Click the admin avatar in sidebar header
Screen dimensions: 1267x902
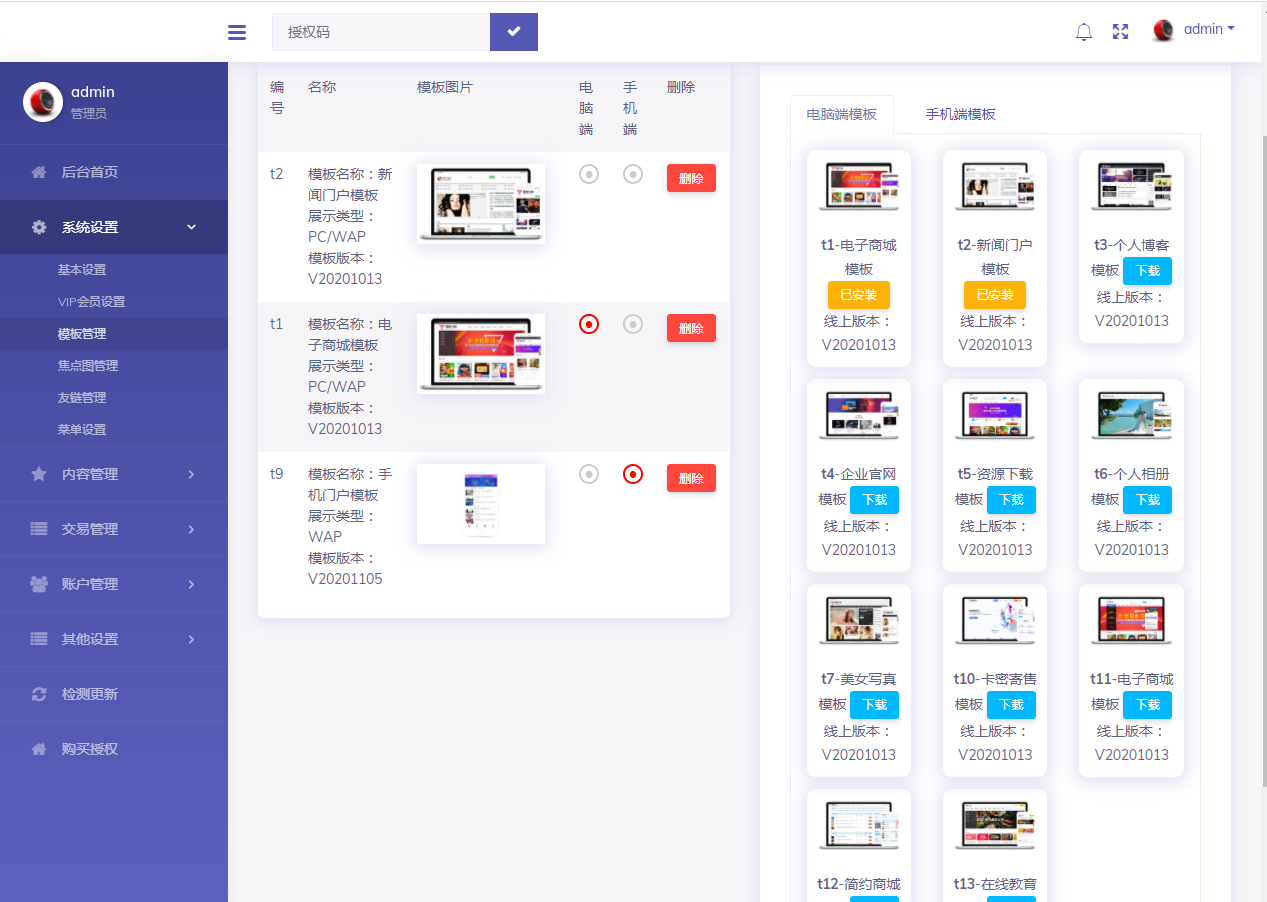click(43, 102)
